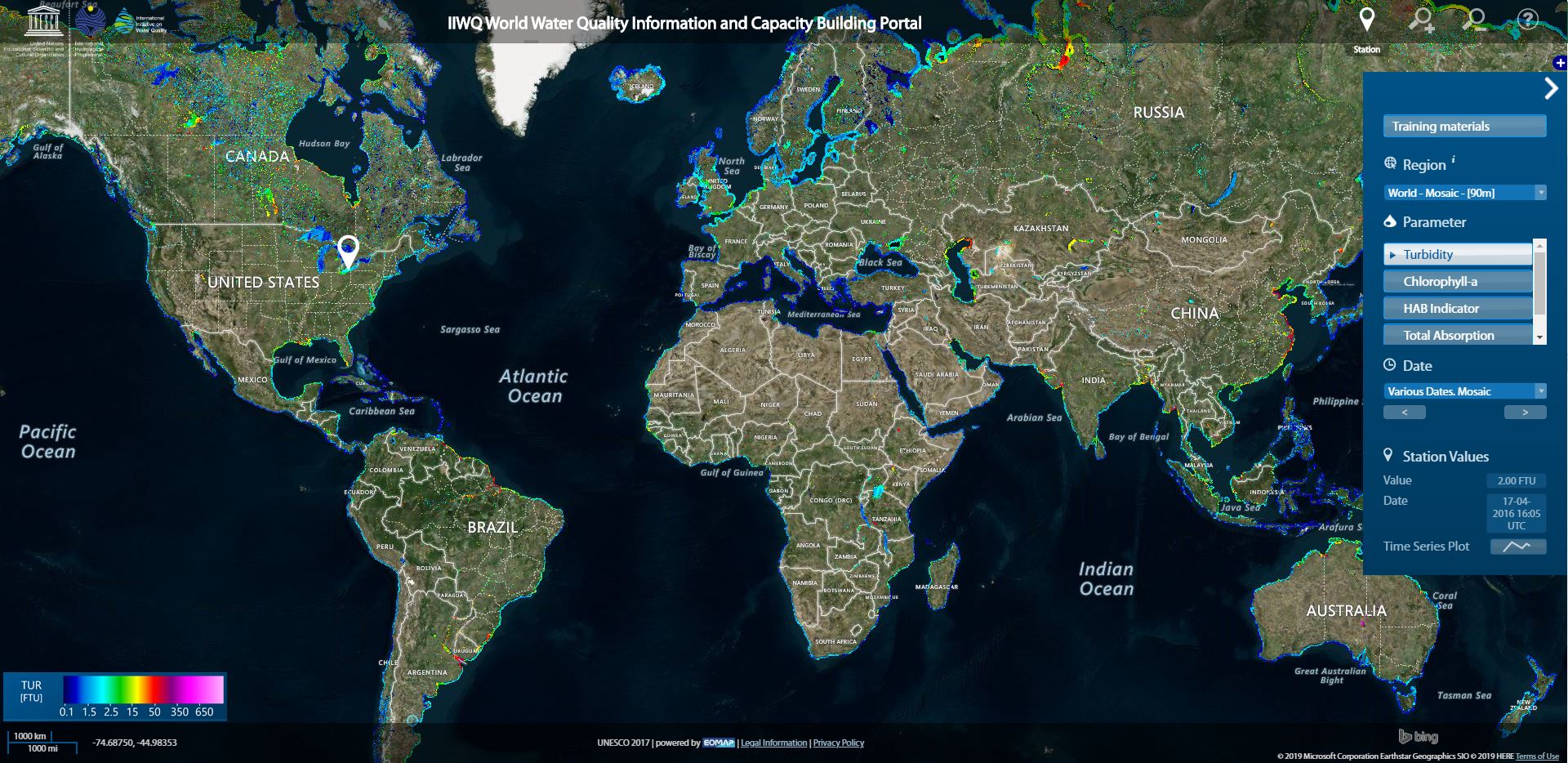Open the Privacy Policy link
The width and height of the screenshot is (1568, 763).
(838, 743)
